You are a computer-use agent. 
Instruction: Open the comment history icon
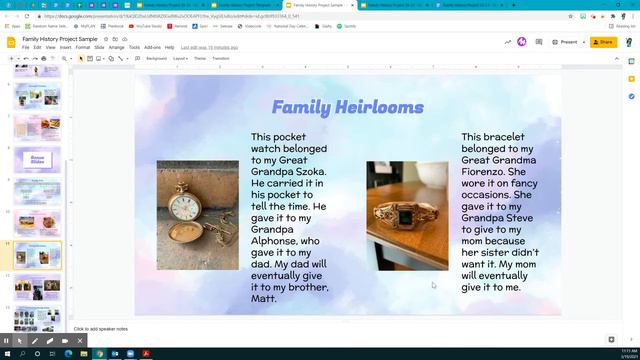pyautogui.click(x=539, y=42)
